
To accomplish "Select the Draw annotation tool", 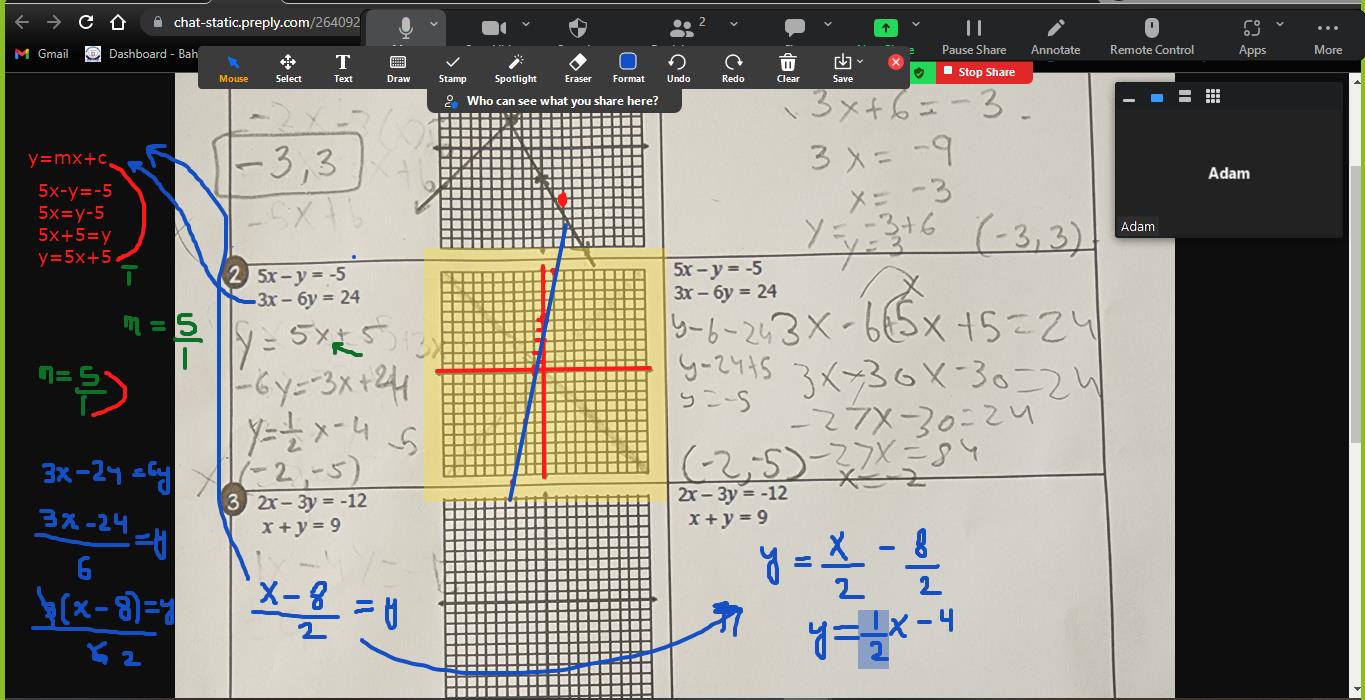I will coord(398,67).
